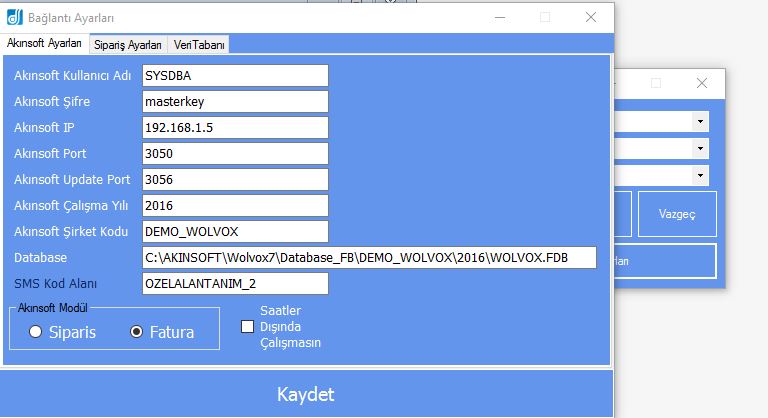Close the background window with X
This screenshot has width=768, height=418.
pyautogui.click(x=702, y=83)
